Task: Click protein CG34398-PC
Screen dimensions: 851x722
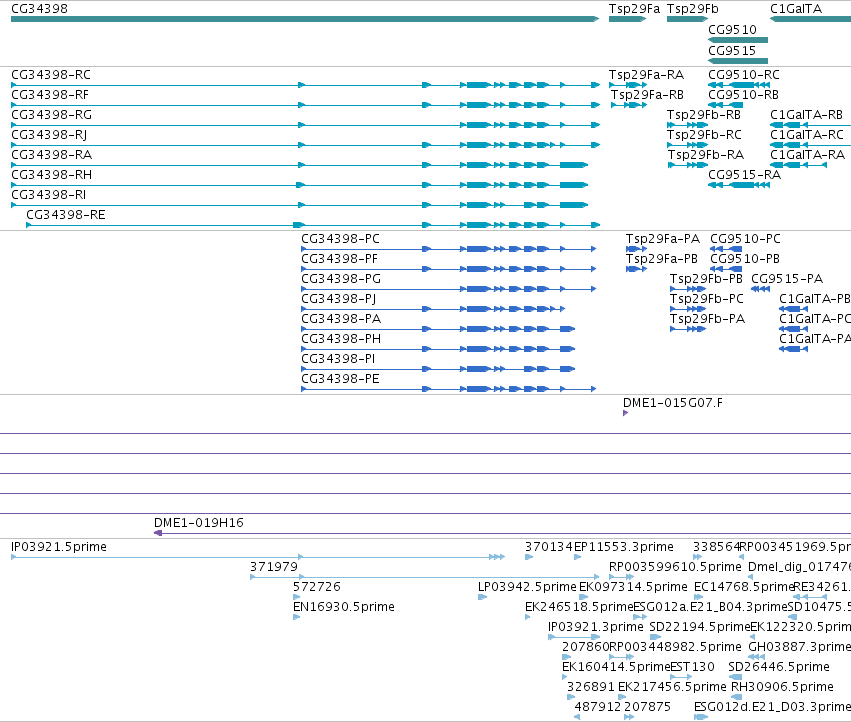Action: [x=449, y=249]
